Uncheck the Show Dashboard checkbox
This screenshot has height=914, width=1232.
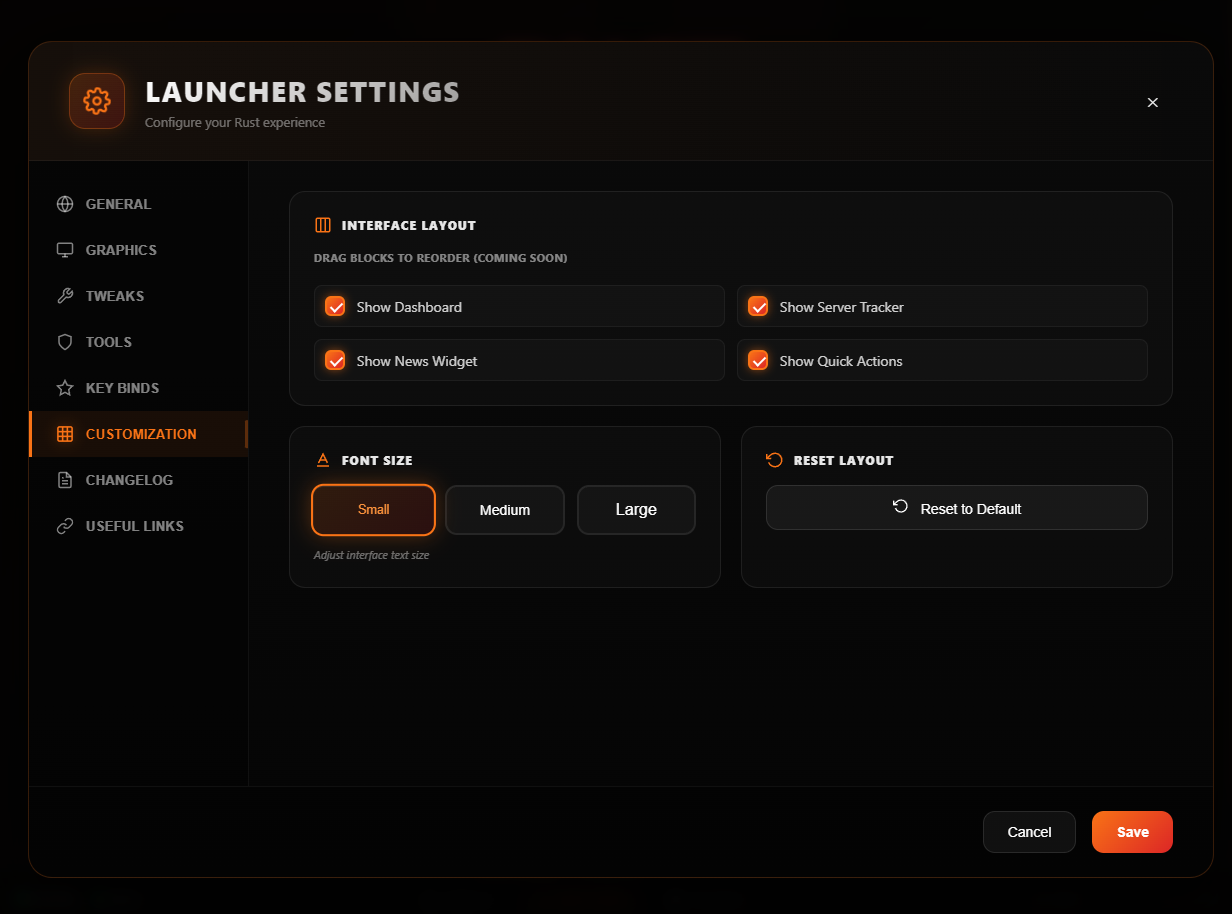tap(335, 306)
